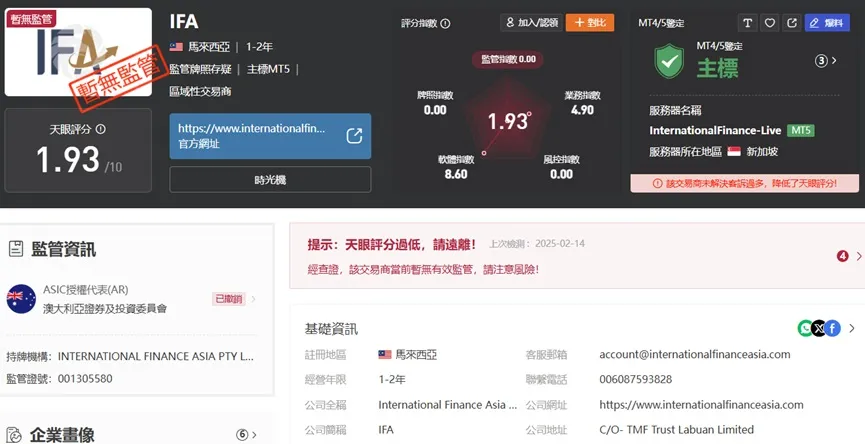Open the 時光機 time machine button
The image size is (865, 444).
coord(270,180)
